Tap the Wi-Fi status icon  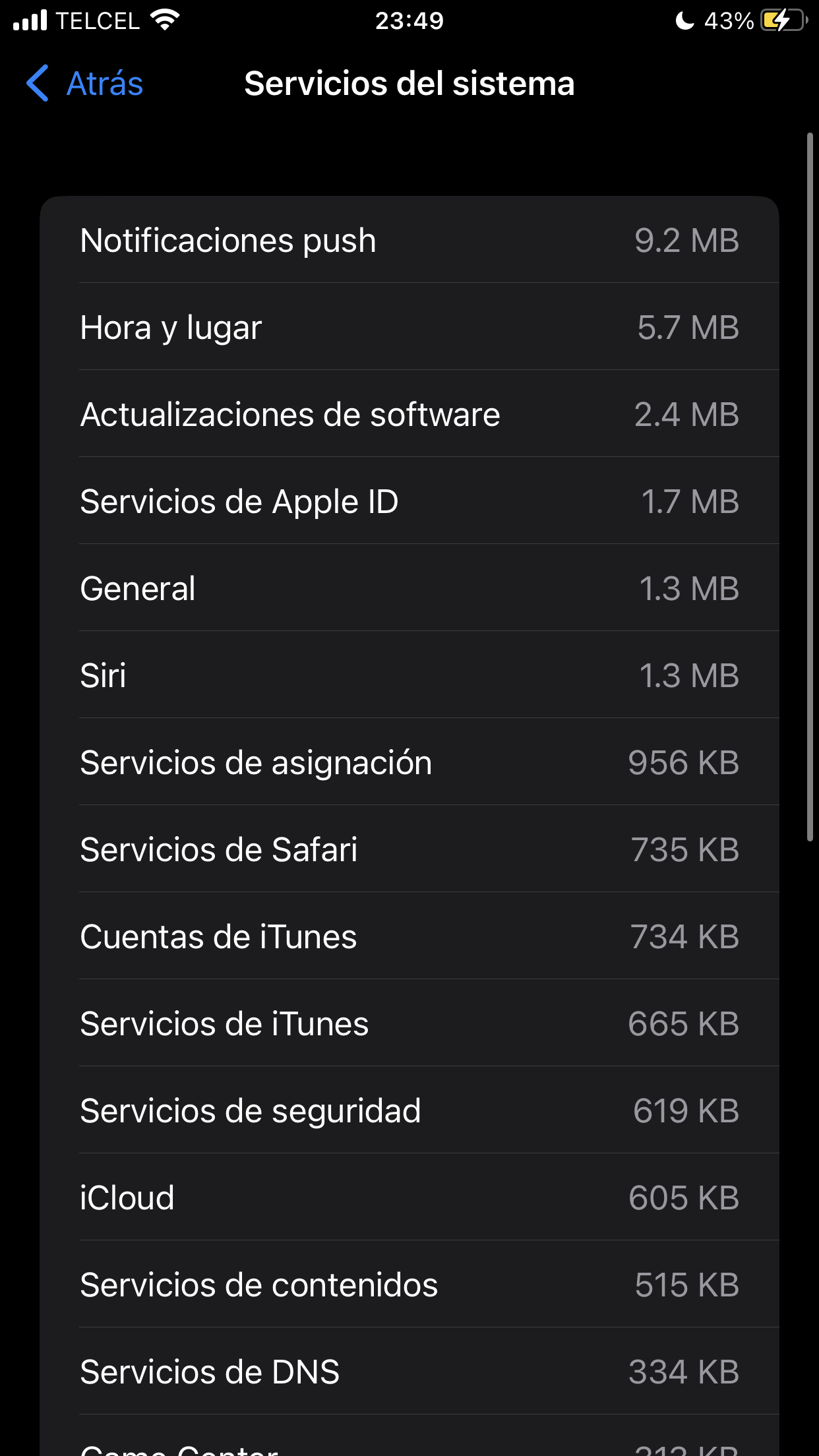click(164, 20)
